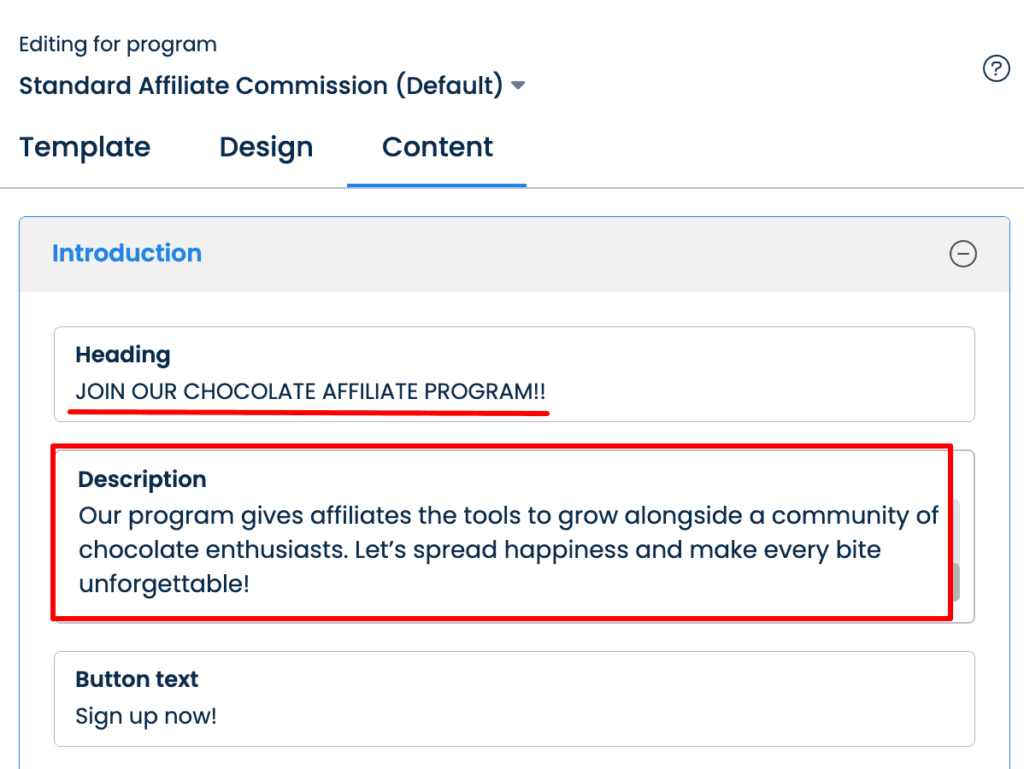This screenshot has width=1024, height=769.
Task: Collapse Introduction using the minus circle icon
Action: 962,254
